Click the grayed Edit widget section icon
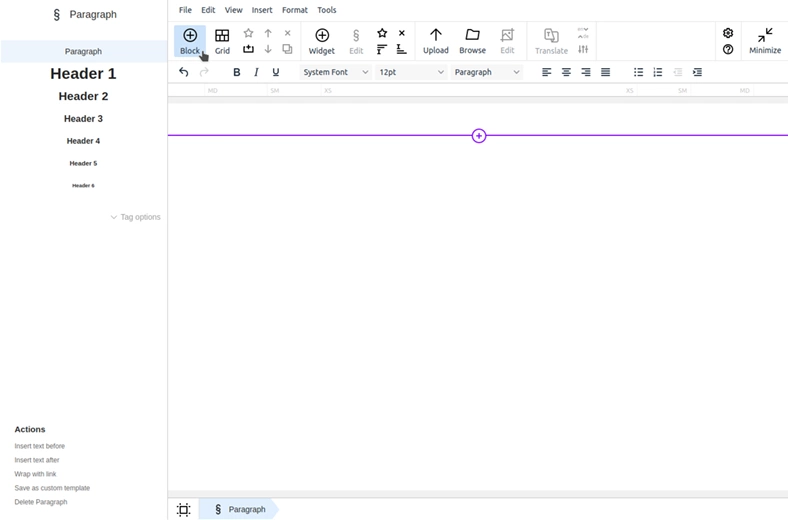This screenshot has height=520, width=788. pos(356,41)
